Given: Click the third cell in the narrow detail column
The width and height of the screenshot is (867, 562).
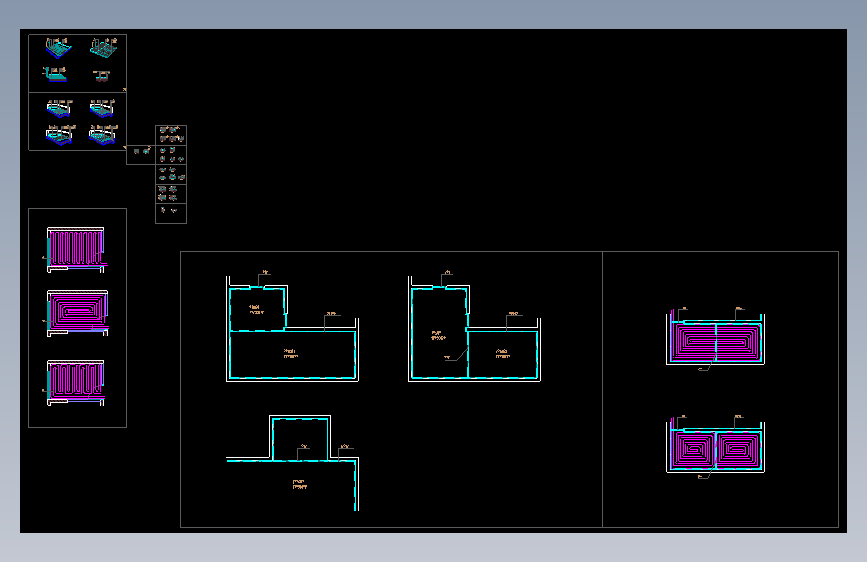Looking at the screenshot, I should point(171,174).
